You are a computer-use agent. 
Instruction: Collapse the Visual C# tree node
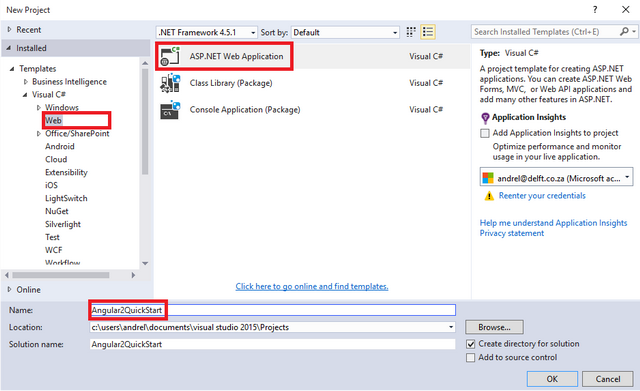[x=25, y=95]
